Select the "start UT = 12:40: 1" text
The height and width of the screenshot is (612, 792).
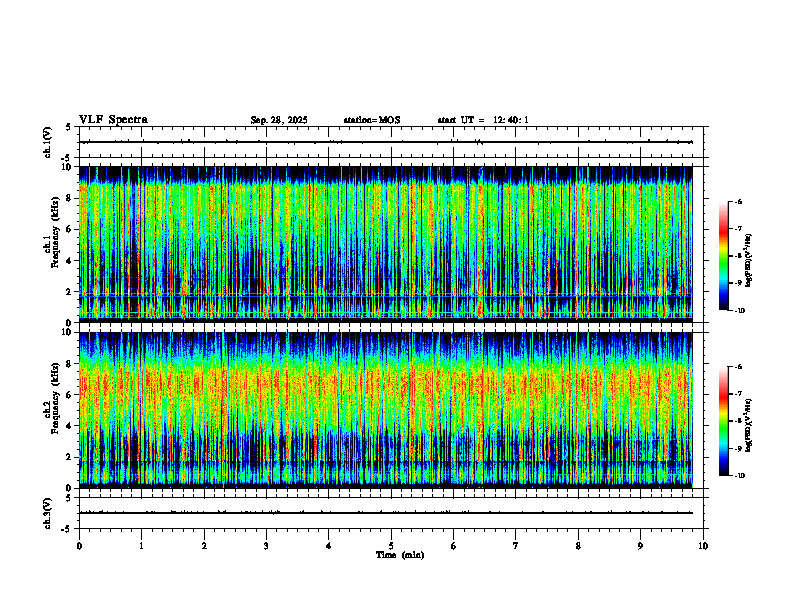click(483, 120)
